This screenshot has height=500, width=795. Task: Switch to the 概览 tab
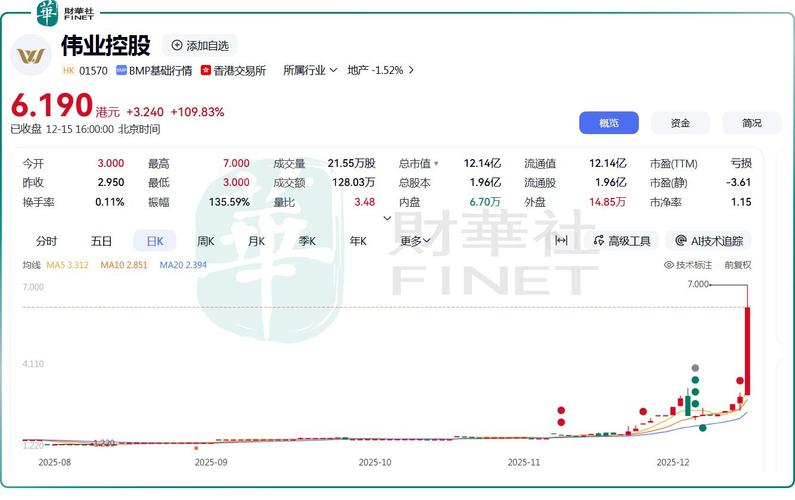click(609, 123)
